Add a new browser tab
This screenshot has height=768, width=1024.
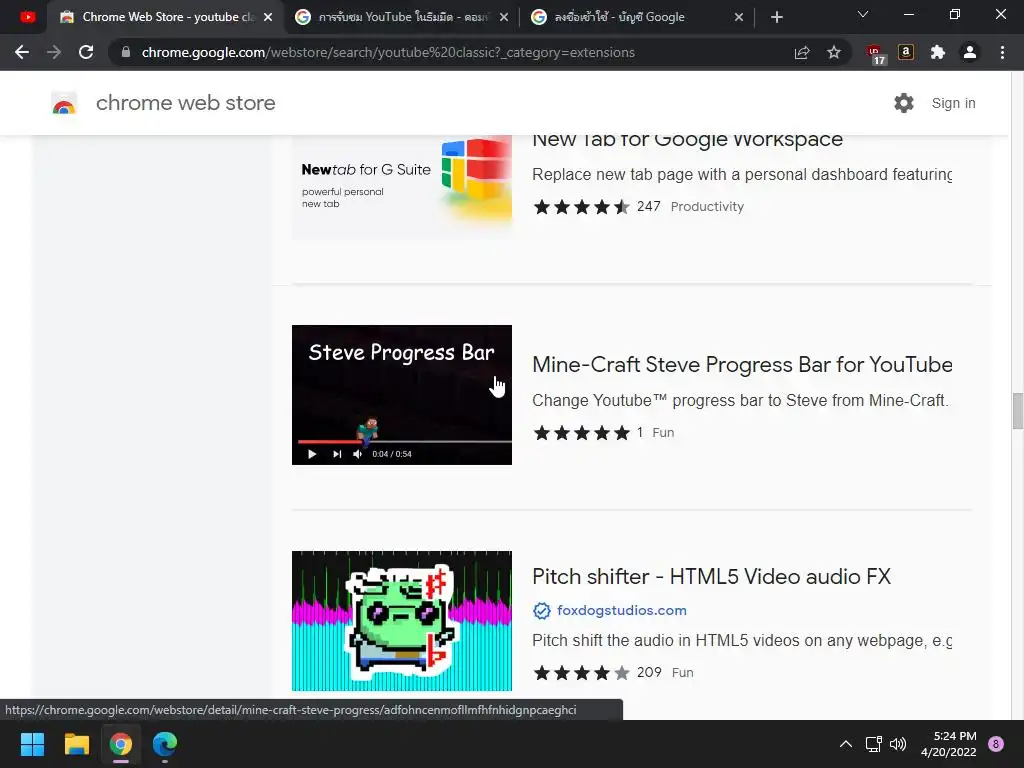(776, 17)
